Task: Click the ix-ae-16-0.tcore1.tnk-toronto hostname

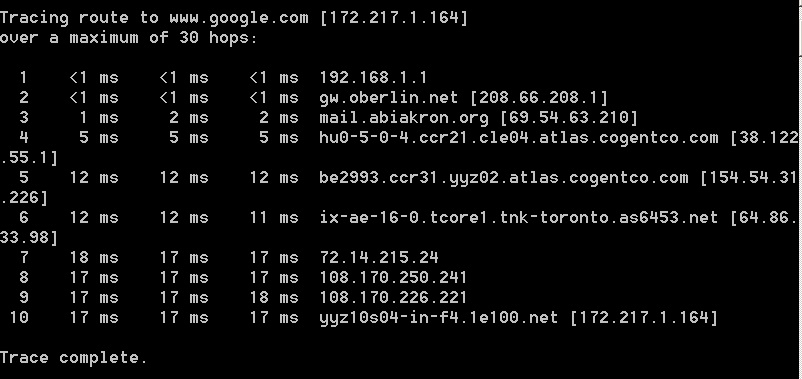Action: point(519,218)
